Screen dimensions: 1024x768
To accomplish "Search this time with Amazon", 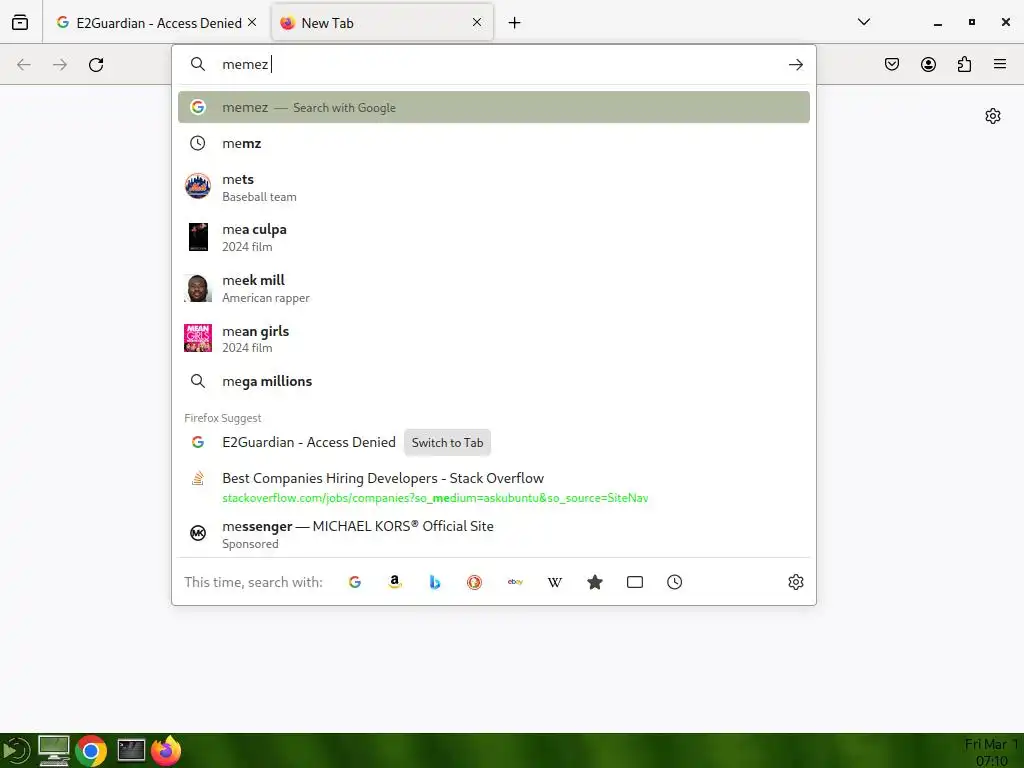I will pyautogui.click(x=394, y=582).
